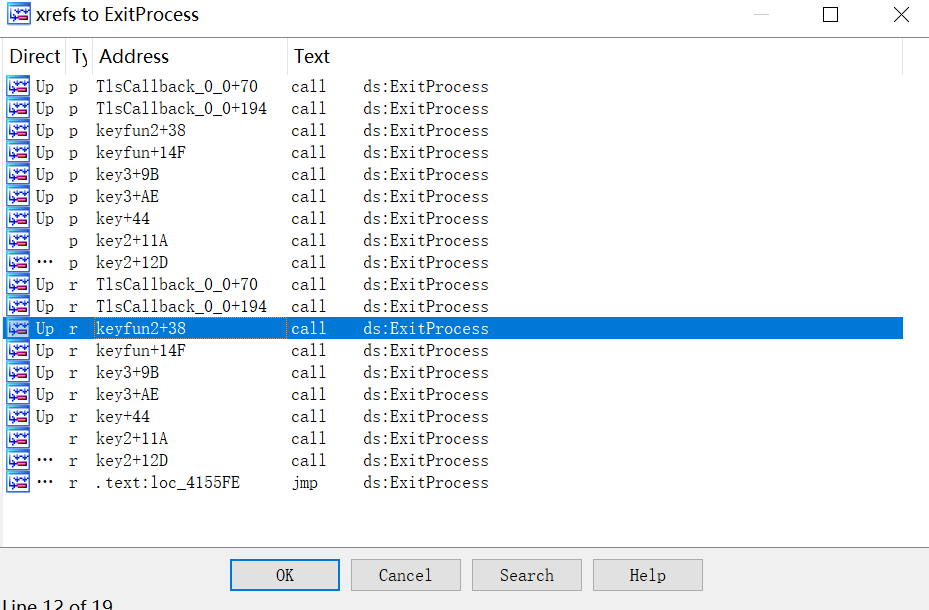Click ds:ExitProcess in p-type key+44 row
Image resolution: width=929 pixels, height=610 pixels.
click(426, 219)
